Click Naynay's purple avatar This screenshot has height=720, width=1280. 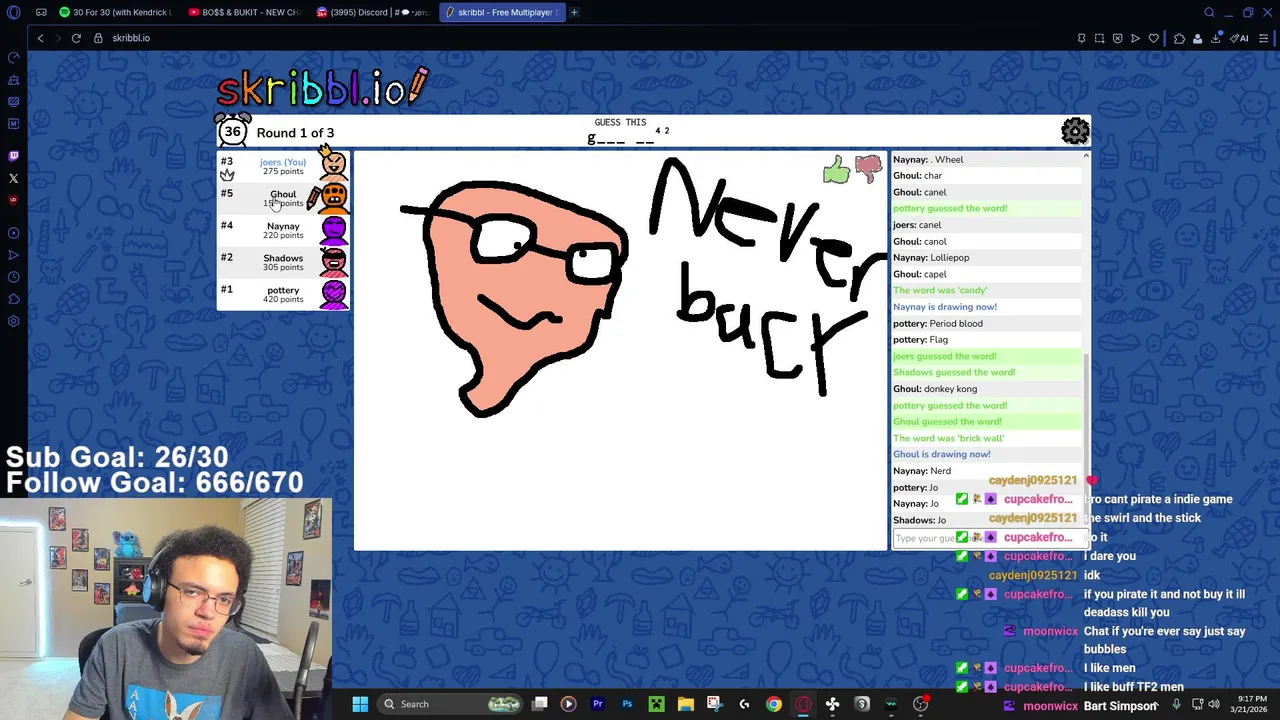(x=334, y=230)
